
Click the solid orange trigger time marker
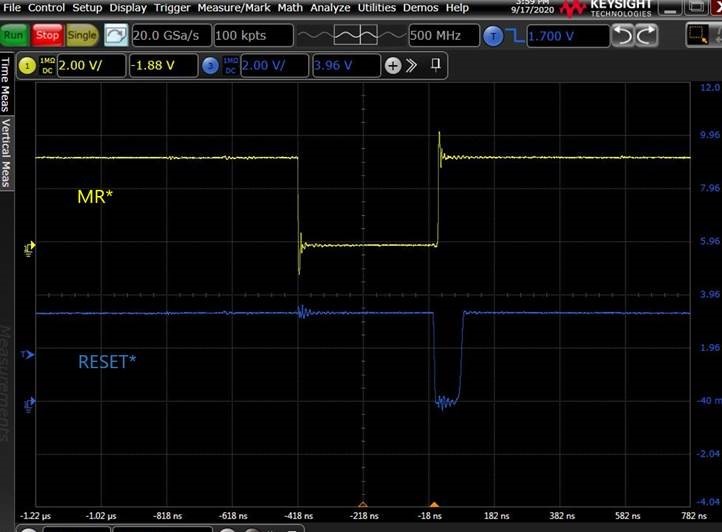(x=434, y=504)
